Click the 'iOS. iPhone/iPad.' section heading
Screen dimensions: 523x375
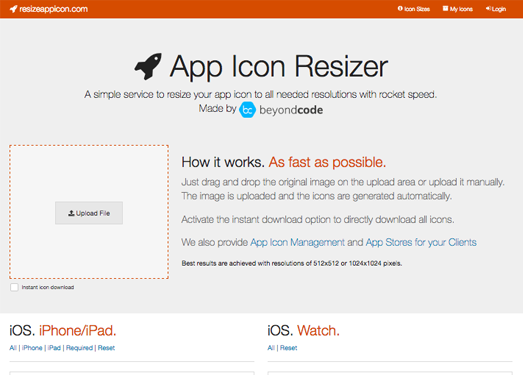[63, 331]
